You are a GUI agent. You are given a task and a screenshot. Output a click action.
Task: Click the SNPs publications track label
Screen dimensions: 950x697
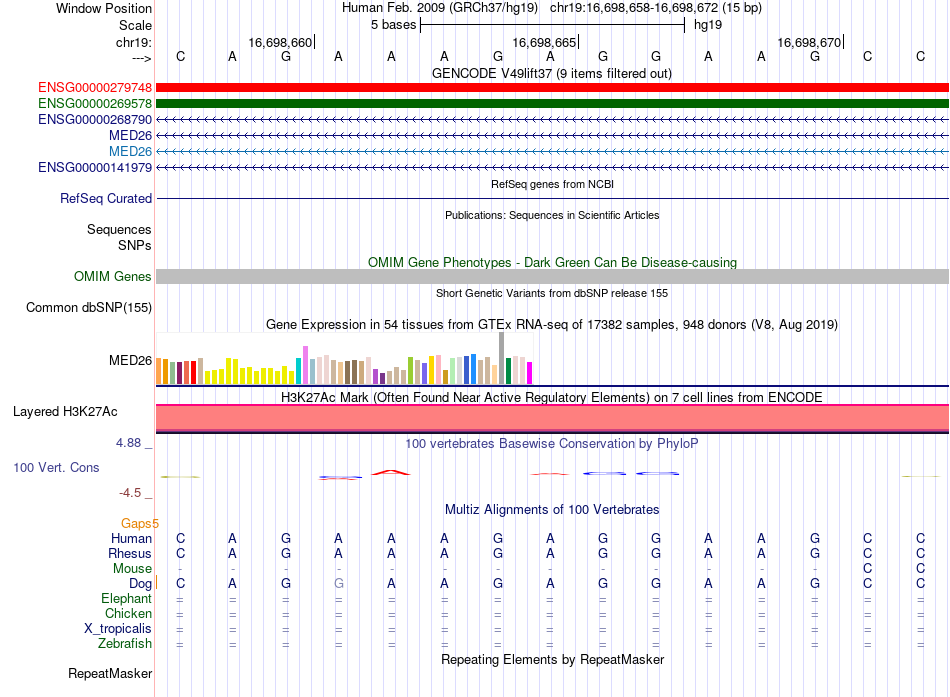135,245
